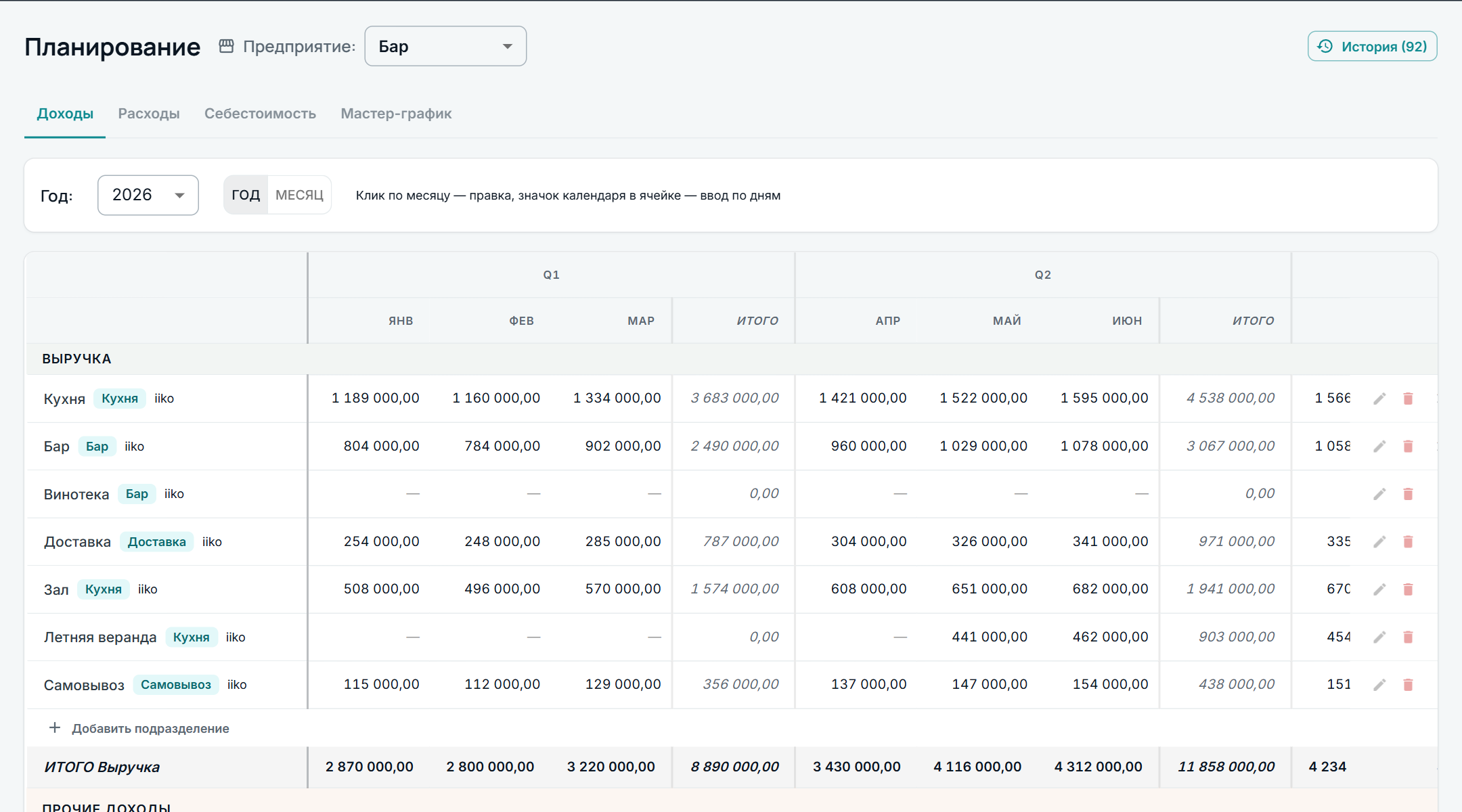The width and height of the screenshot is (1462, 812).
Task: Open the Предприятие dropdown showing Бар
Action: pos(445,46)
